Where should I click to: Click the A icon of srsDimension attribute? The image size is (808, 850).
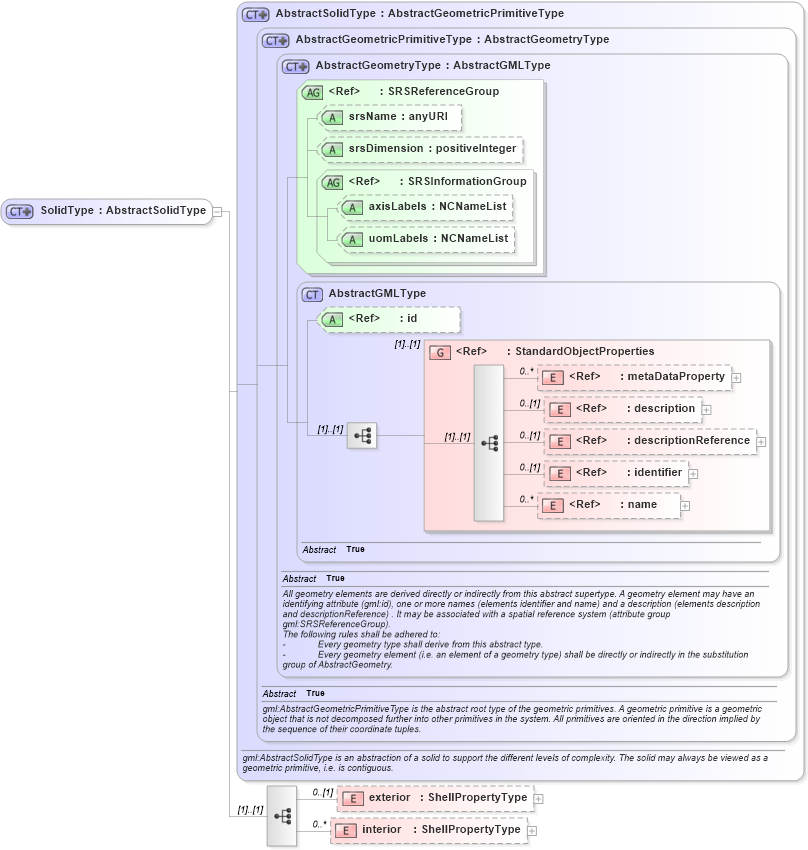click(x=332, y=150)
